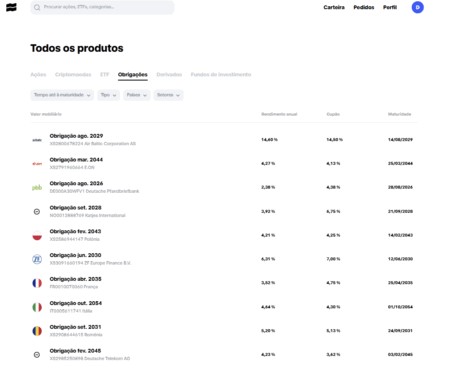Open Obrigação set. 2028 bond

pos(224,211)
